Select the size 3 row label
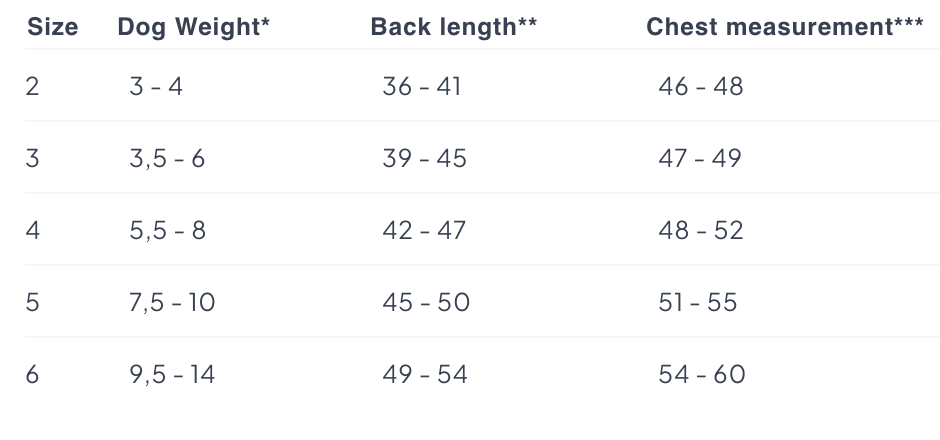Image resolution: width=940 pixels, height=440 pixels. tap(33, 158)
